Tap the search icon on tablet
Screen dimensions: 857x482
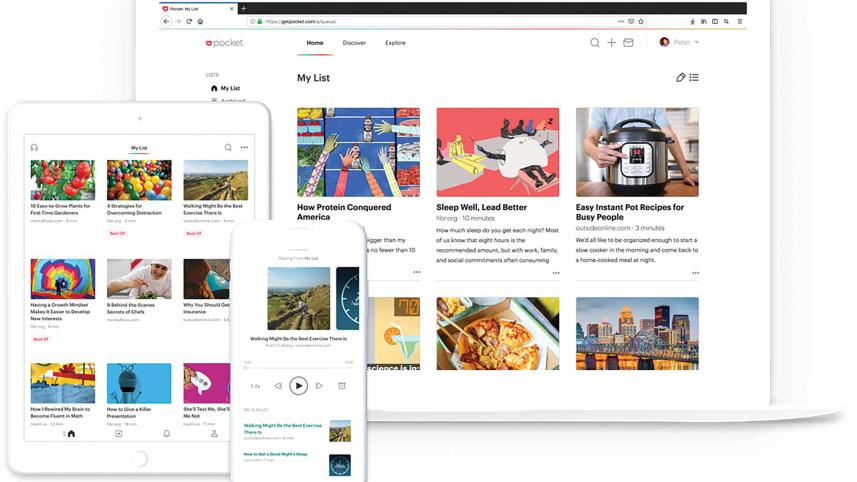pyautogui.click(x=228, y=147)
